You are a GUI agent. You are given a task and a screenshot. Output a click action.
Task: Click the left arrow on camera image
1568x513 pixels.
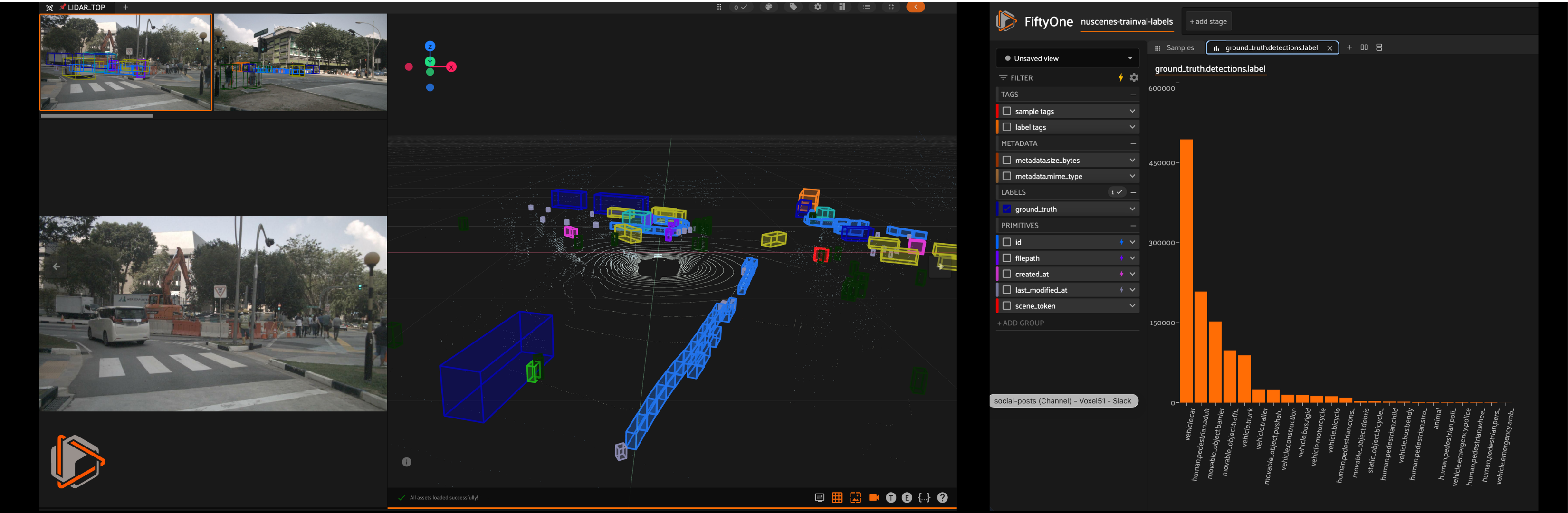(56, 266)
